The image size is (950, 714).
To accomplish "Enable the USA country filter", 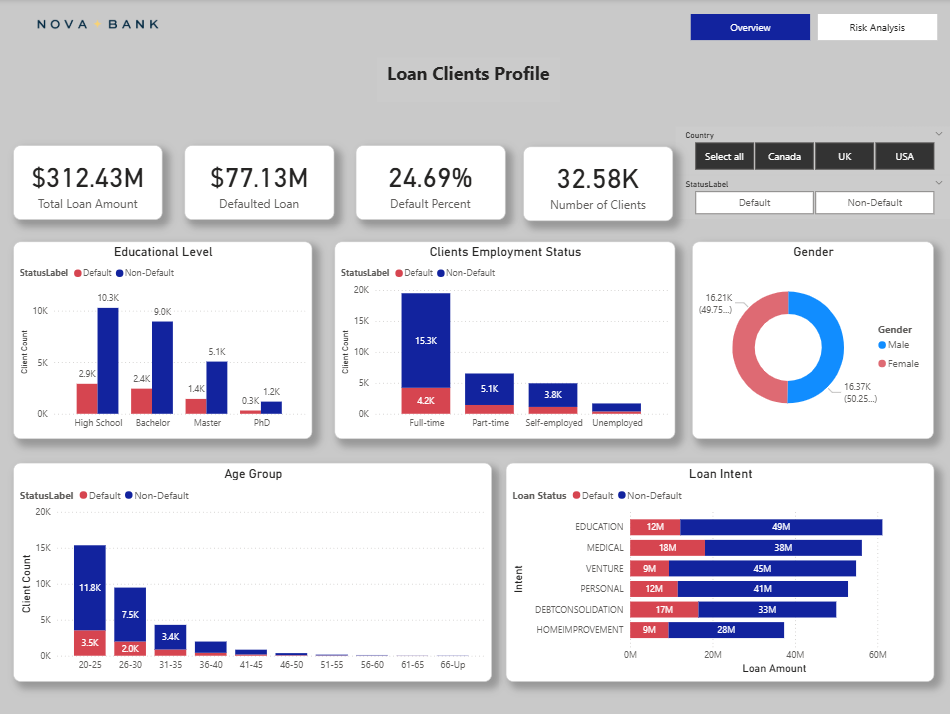I will [x=904, y=156].
